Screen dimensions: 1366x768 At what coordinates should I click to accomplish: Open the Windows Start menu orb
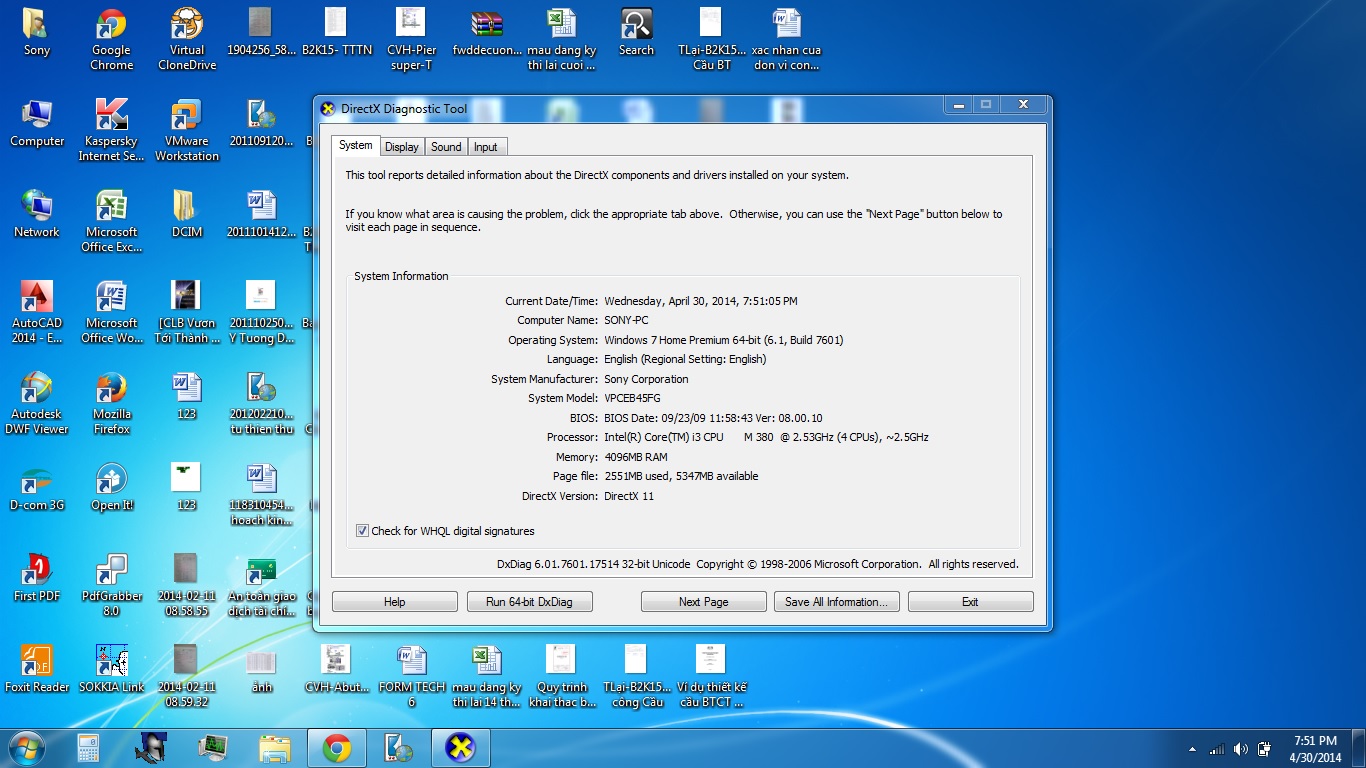click(26, 747)
